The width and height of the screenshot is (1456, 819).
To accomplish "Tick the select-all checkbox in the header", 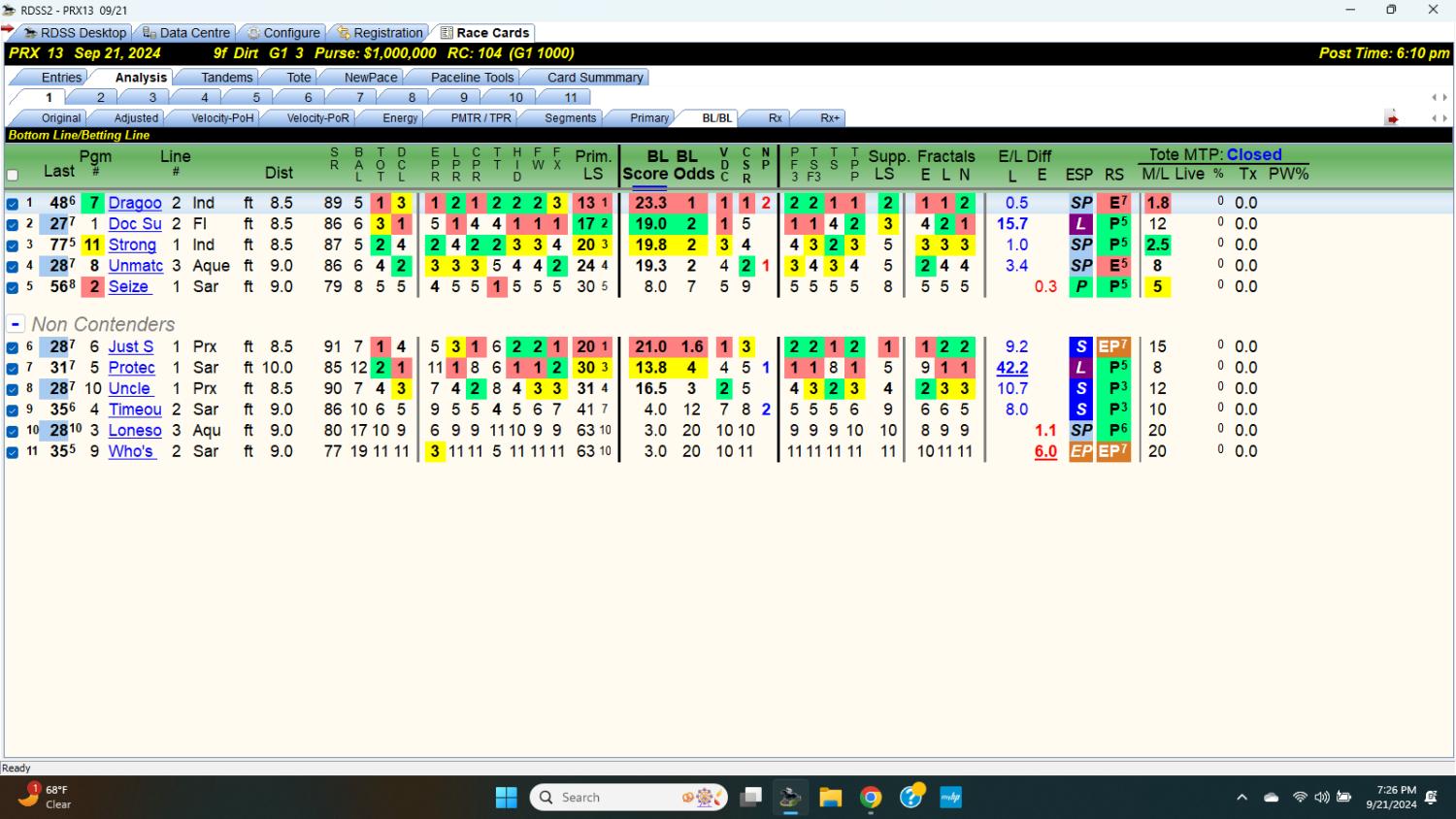I will click(x=13, y=176).
